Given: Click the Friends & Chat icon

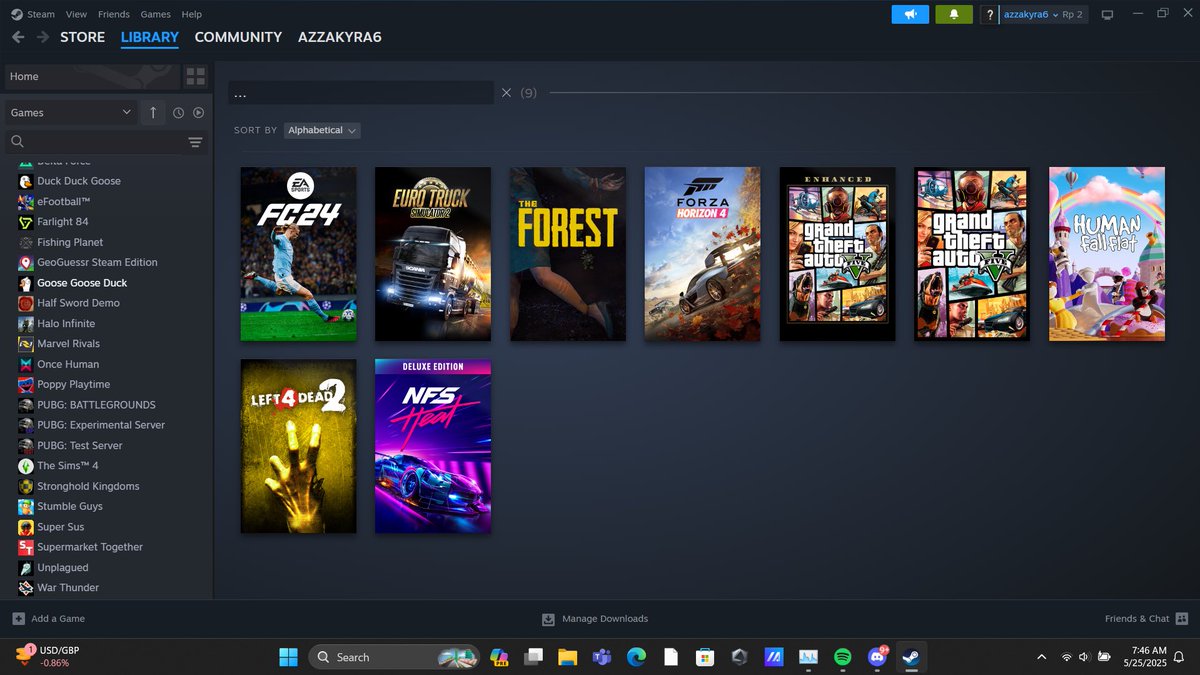Looking at the screenshot, I should [x=1182, y=619].
